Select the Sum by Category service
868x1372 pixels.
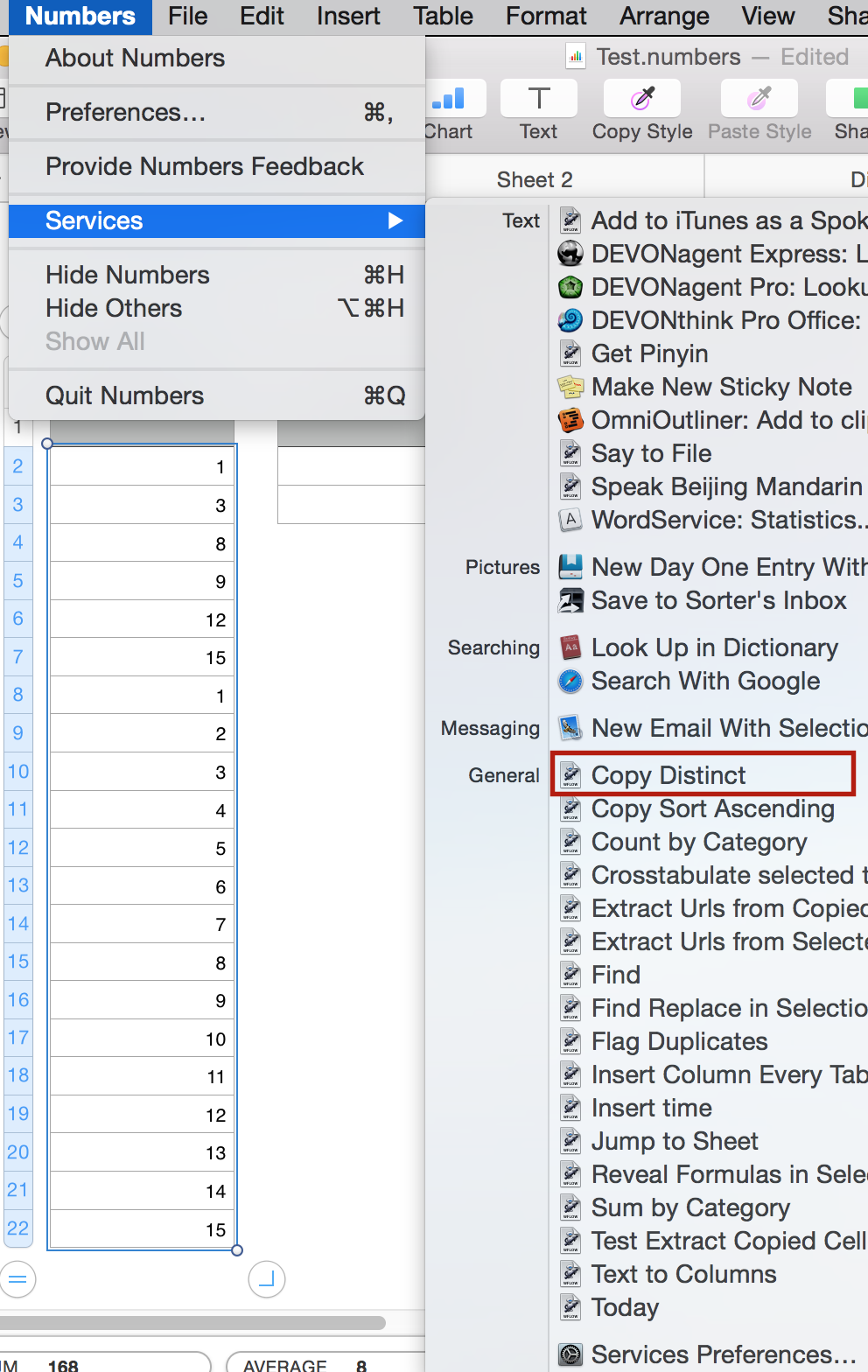click(x=690, y=1207)
